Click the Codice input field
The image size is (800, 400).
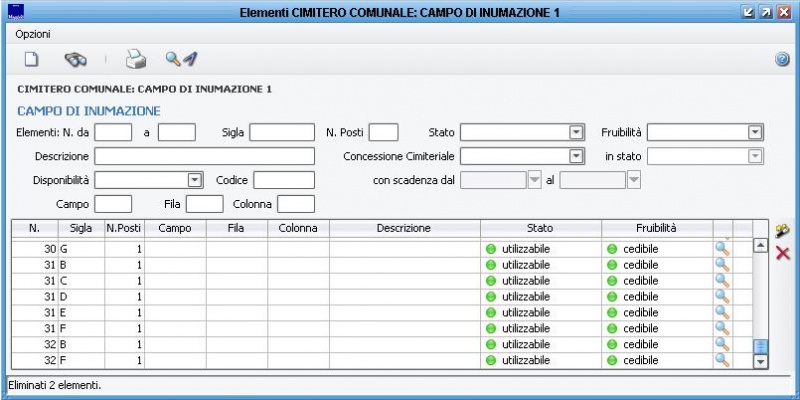pos(284,180)
